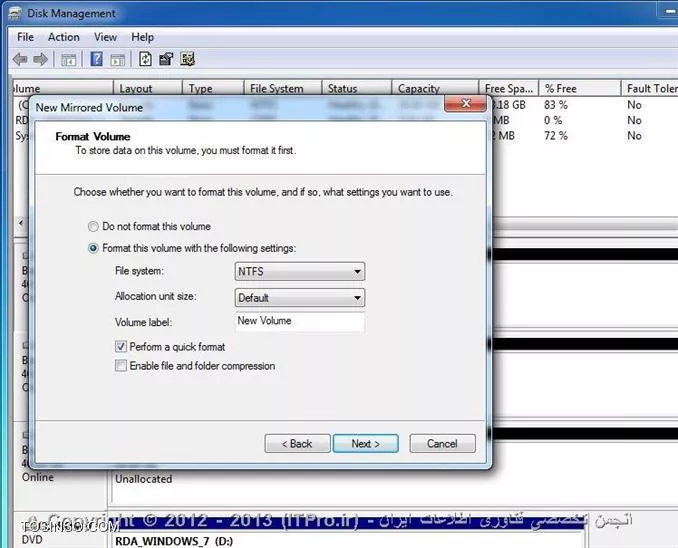Screen dimensions: 678x548
Task: Click the % Free column header
Action: point(579,88)
